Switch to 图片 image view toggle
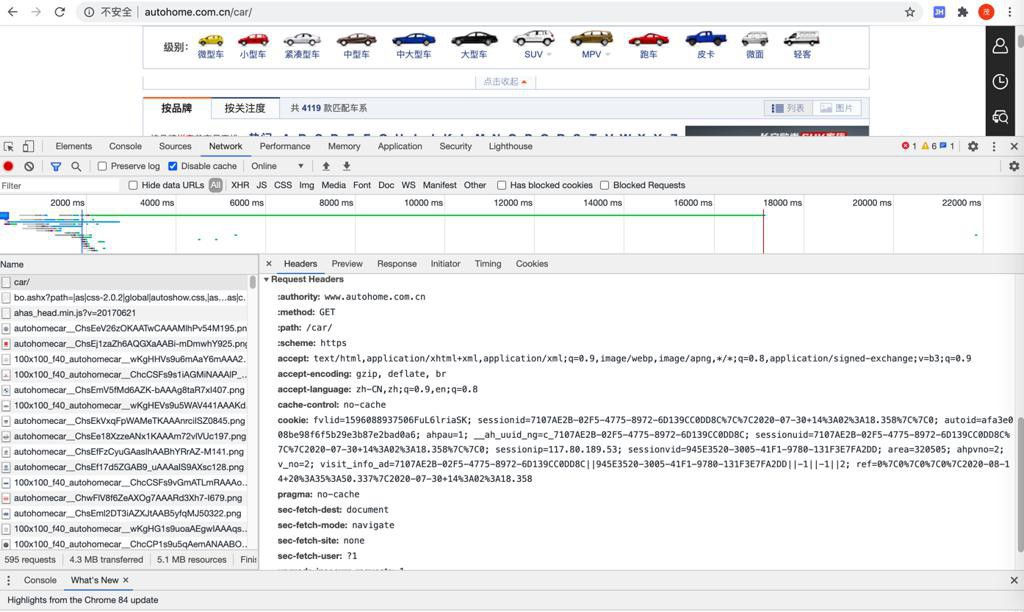This screenshot has width=1024, height=612. click(x=837, y=108)
